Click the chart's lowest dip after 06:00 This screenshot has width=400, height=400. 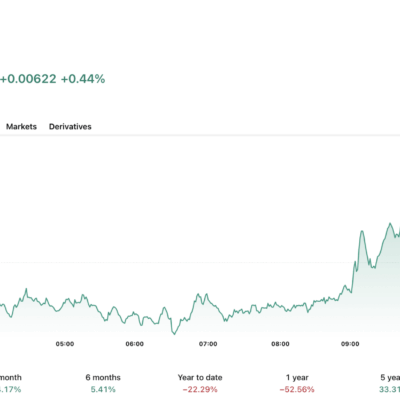click(174, 333)
